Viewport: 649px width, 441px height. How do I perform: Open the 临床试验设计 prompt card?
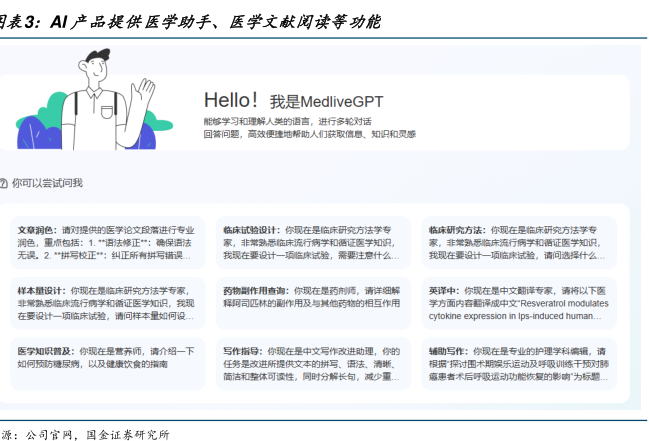point(315,242)
